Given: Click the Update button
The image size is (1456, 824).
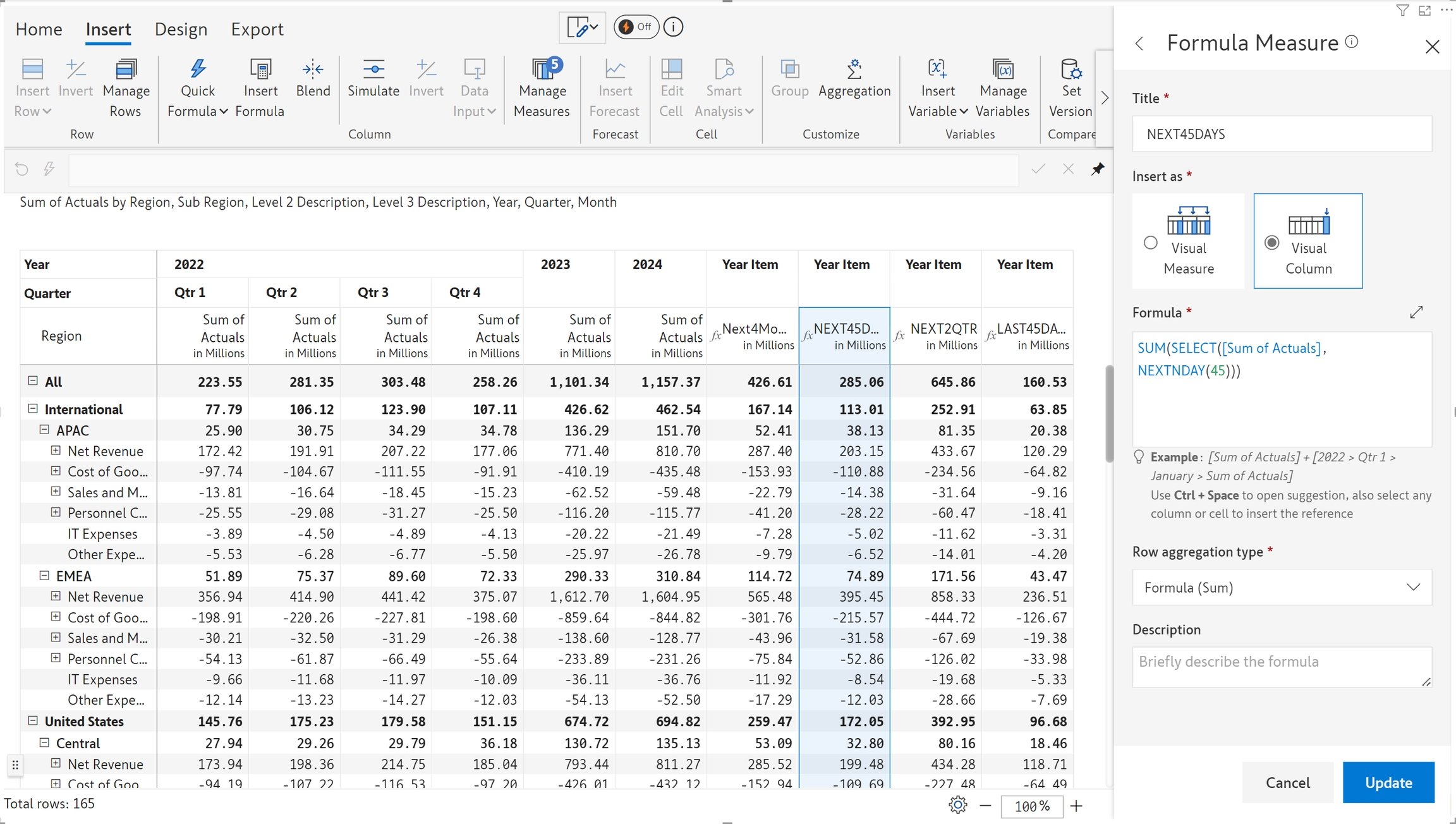Looking at the screenshot, I should pyautogui.click(x=1388, y=782).
